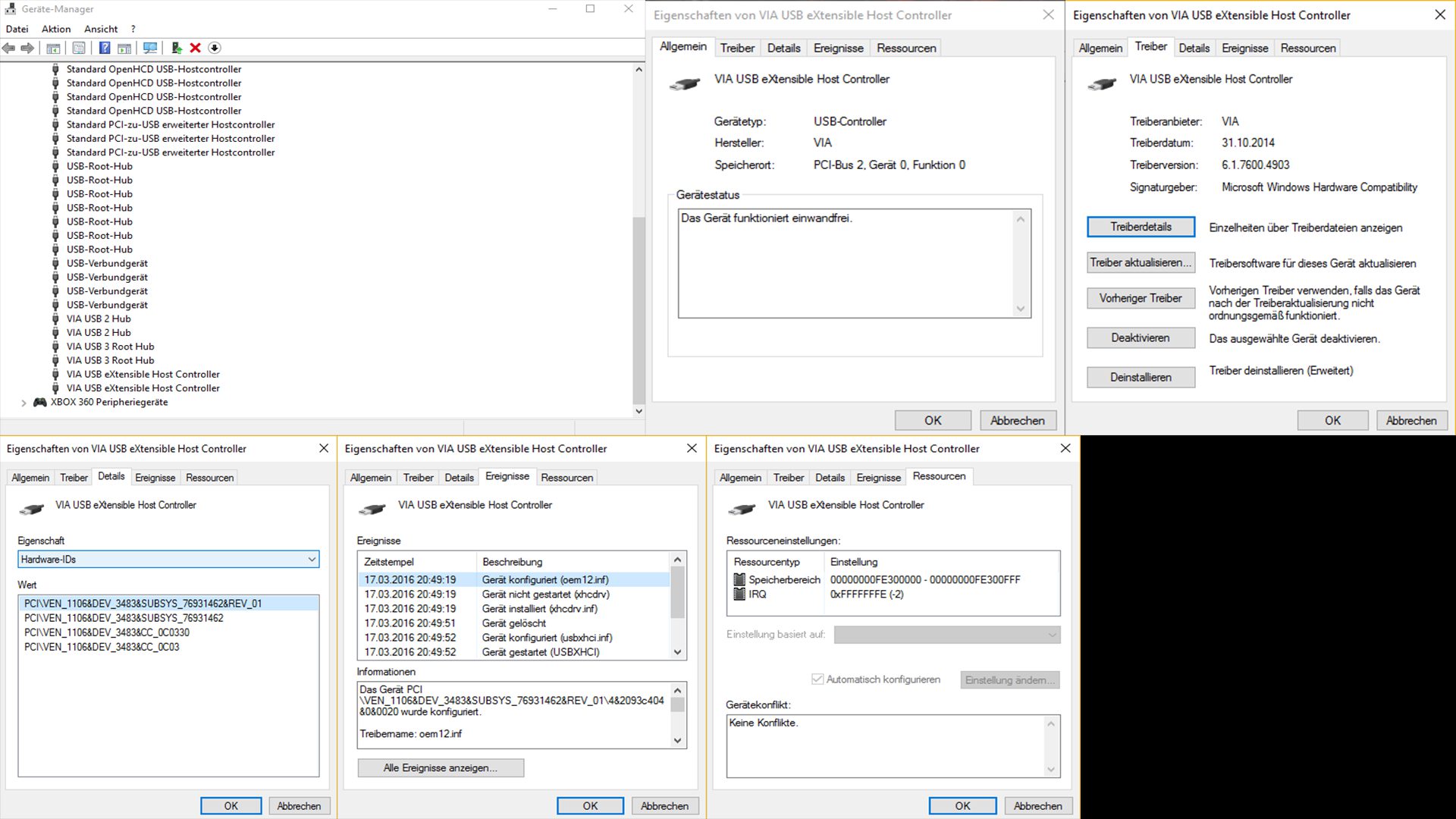
Task: Click the Treiberdetails button
Action: pyautogui.click(x=1141, y=227)
